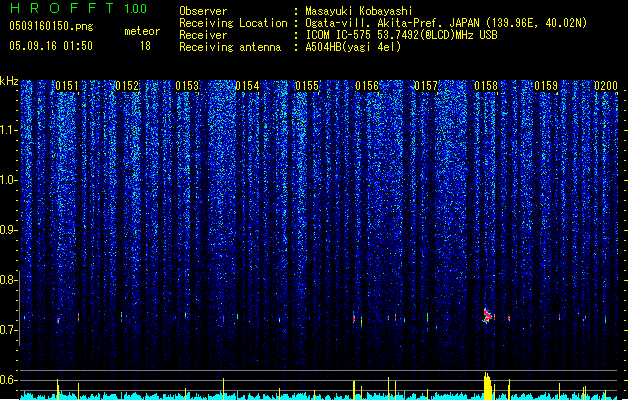Click the Receiver ICOM IC-575 53.7492 MHz text

pyautogui.click(x=401, y=35)
